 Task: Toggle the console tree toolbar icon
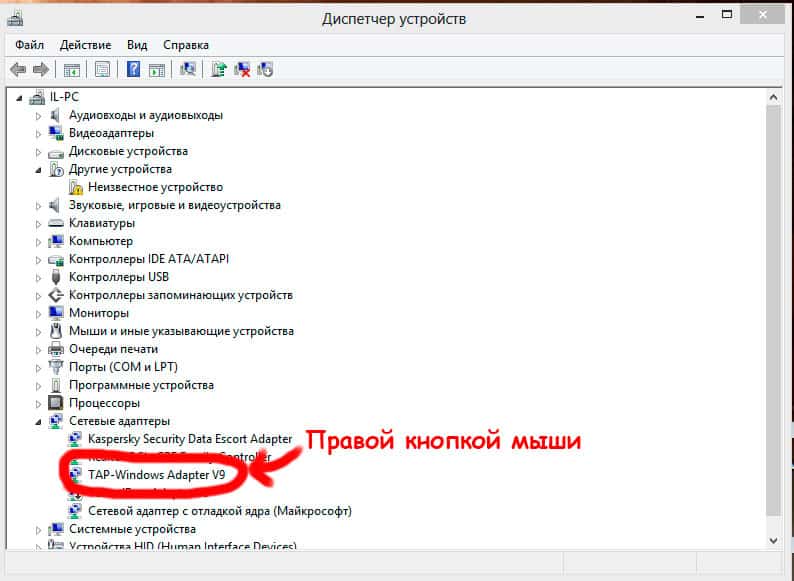pos(71,69)
